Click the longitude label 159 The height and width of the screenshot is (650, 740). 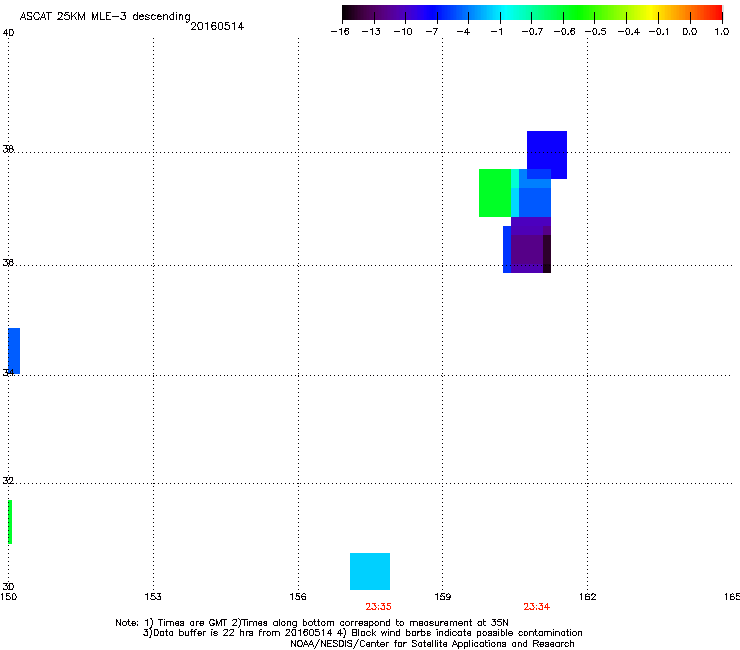point(442,597)
